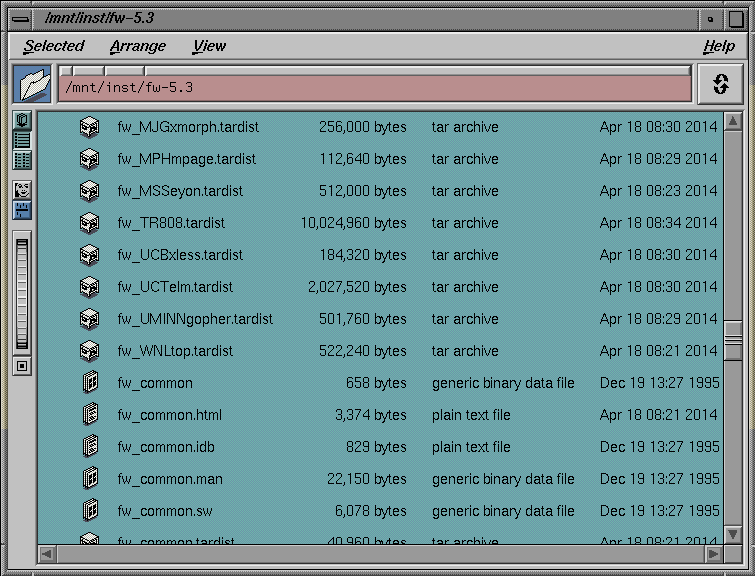Click file name fw_UCTelm.tardist

click(x=175, y=287)
